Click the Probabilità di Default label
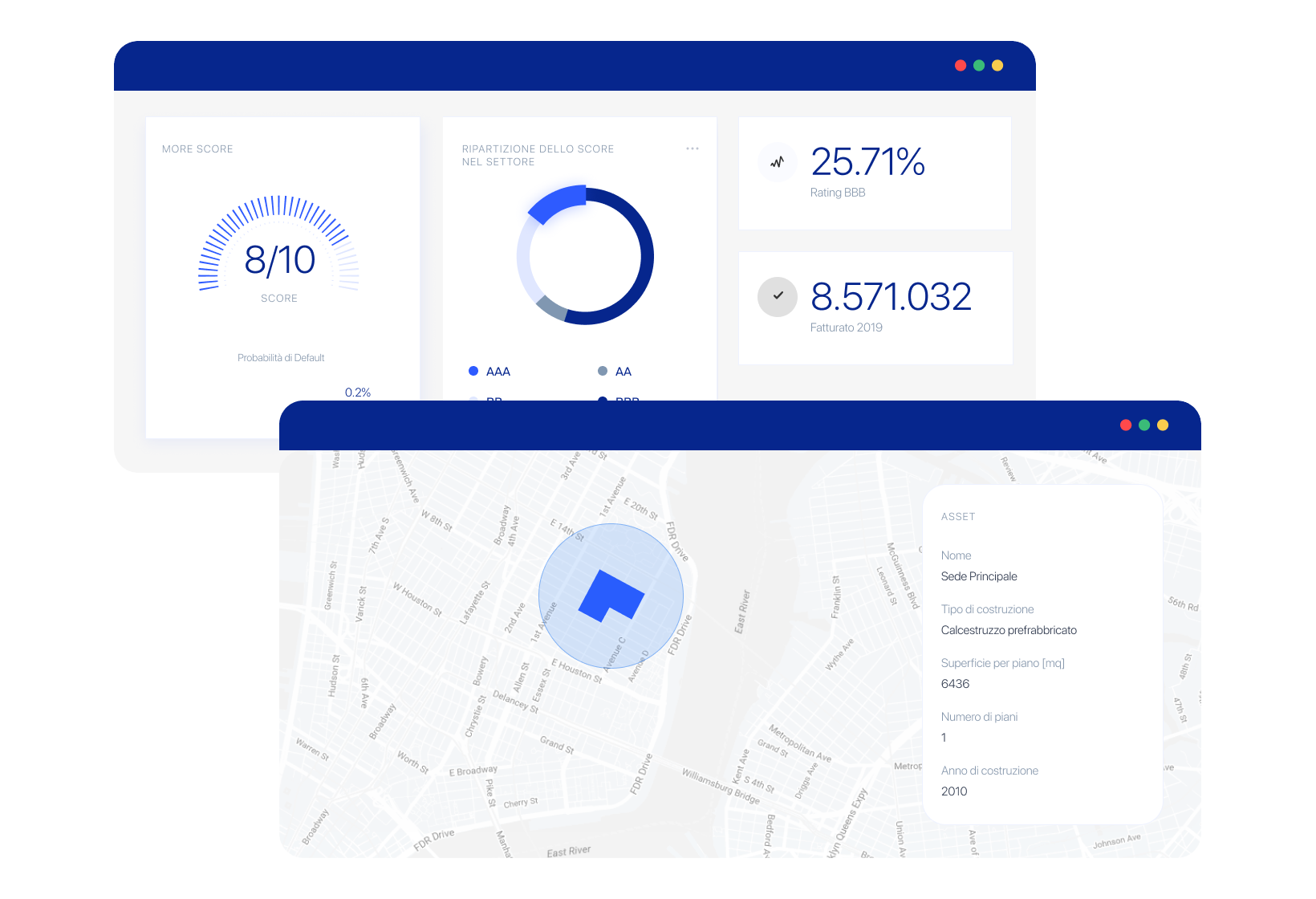Image resolution: width=1316 pixels, height=899 pixels. pyautogui.click(x=281, y=358)
